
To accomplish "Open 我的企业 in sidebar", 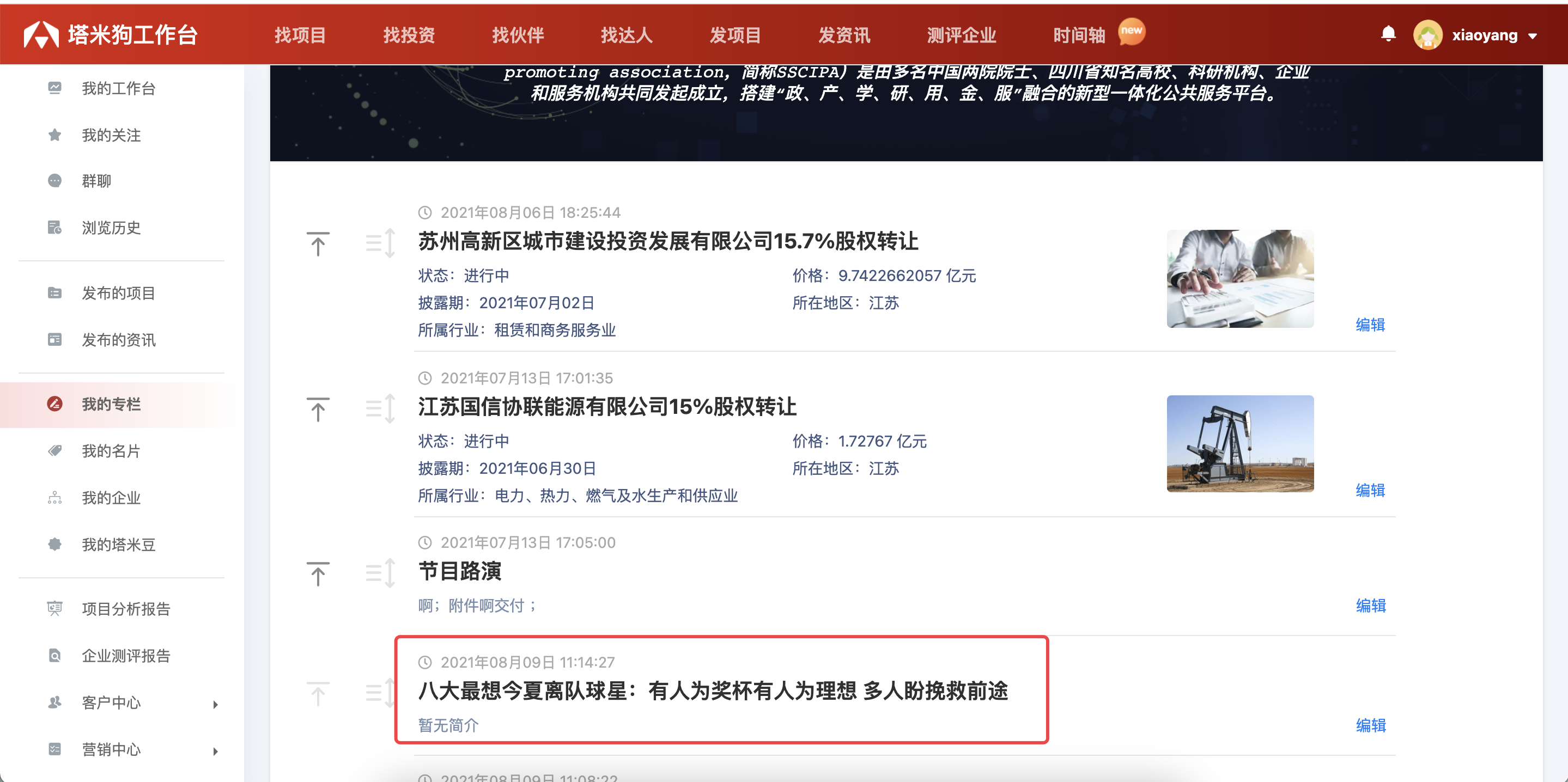I will [x=111, y=498].
